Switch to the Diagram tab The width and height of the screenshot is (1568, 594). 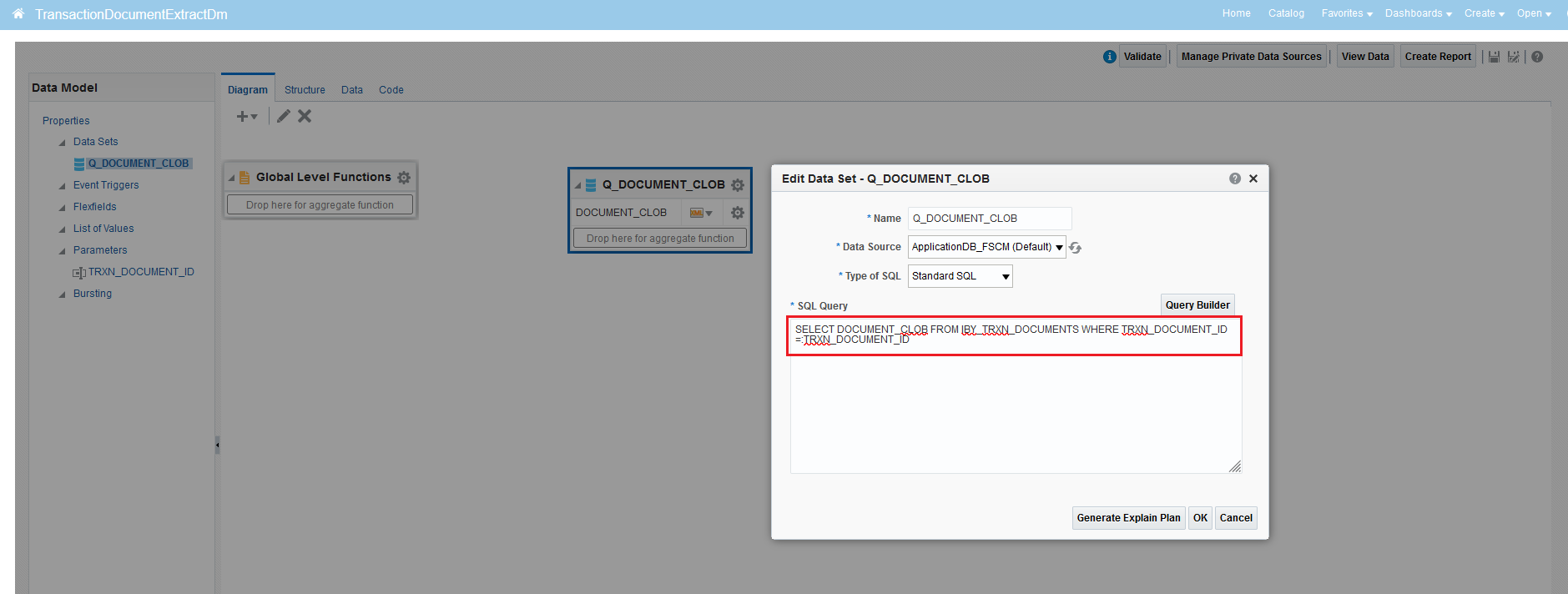click(248, 90)
